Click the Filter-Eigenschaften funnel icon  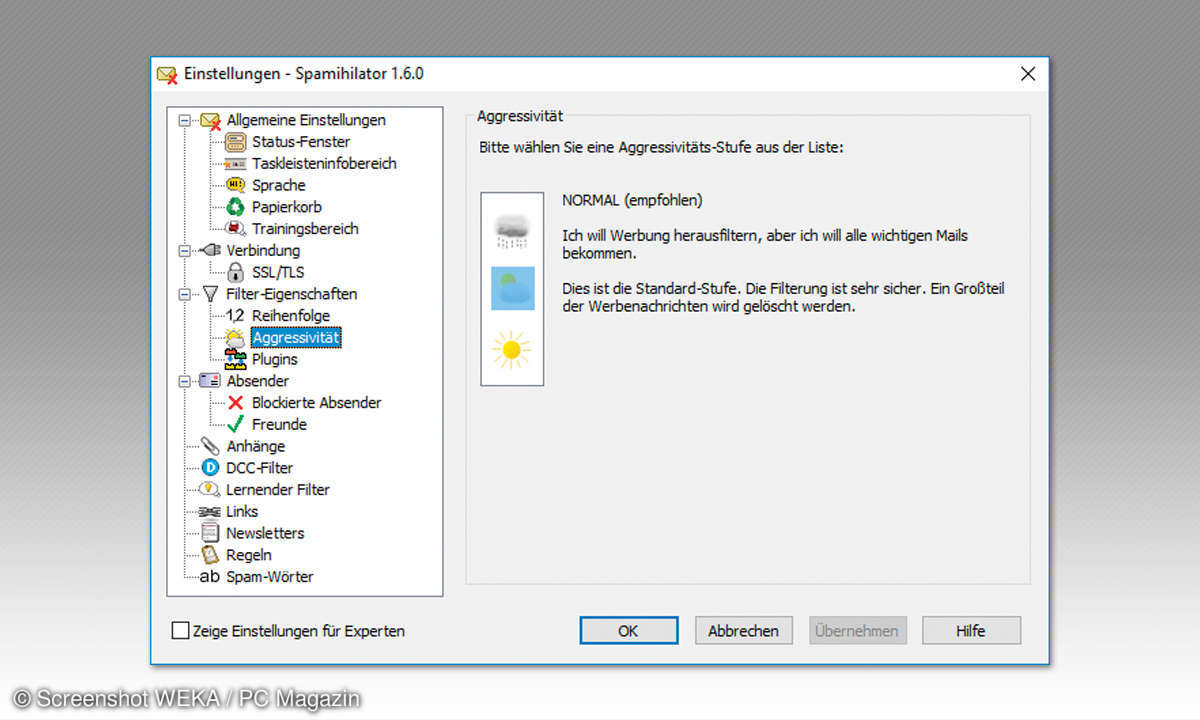click(210, 294)
